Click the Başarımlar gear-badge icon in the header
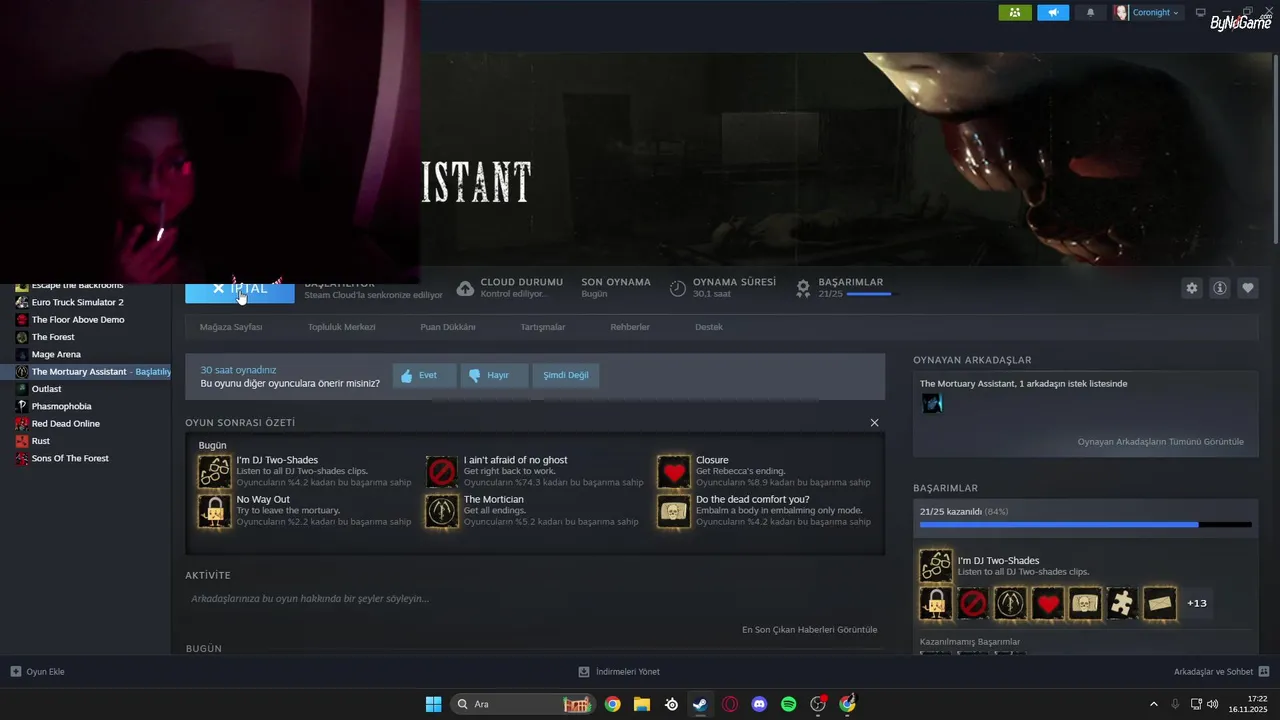1280x720 pixels. (803, 289)
